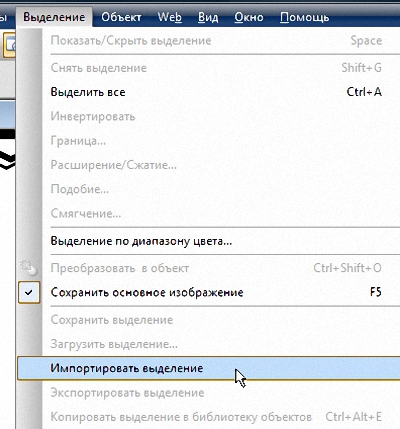Toggle Сохранить основное изображение checkmark

click(29, 292)
